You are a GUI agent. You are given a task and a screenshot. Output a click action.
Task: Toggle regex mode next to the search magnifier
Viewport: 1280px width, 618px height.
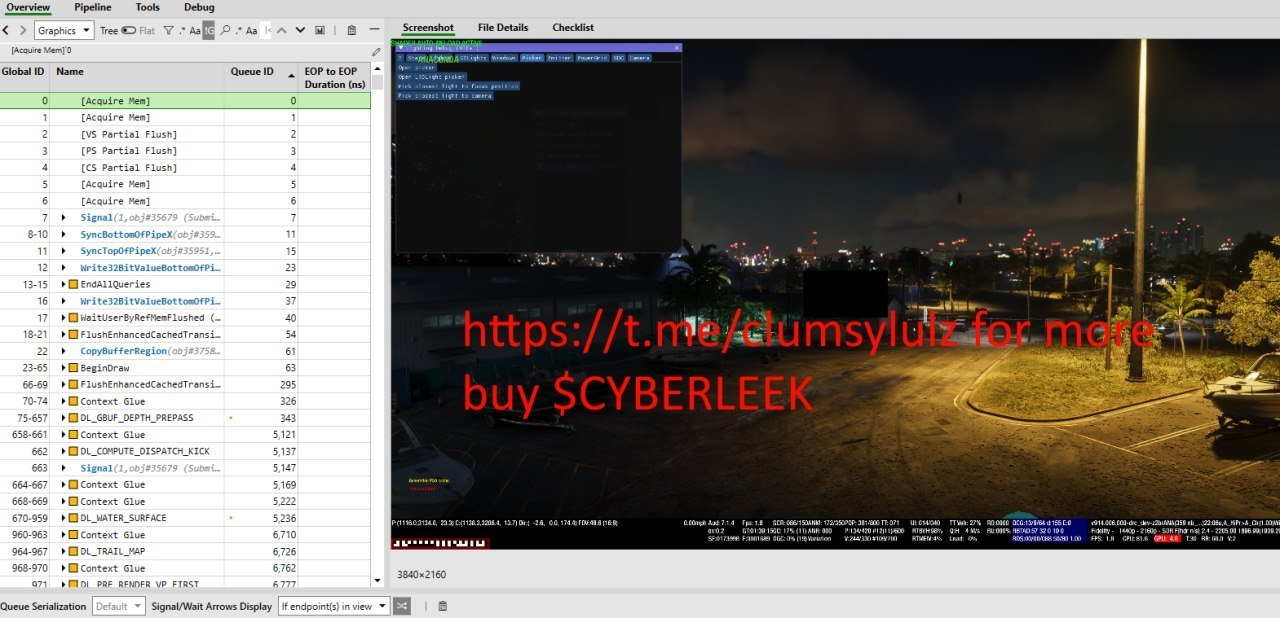(x=238, y=31)
